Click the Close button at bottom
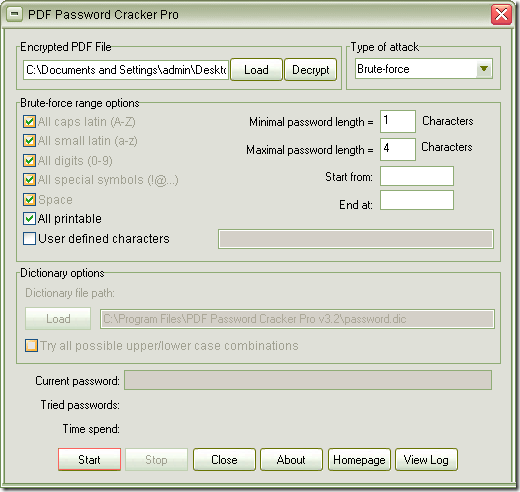 (x=224, y=460)
